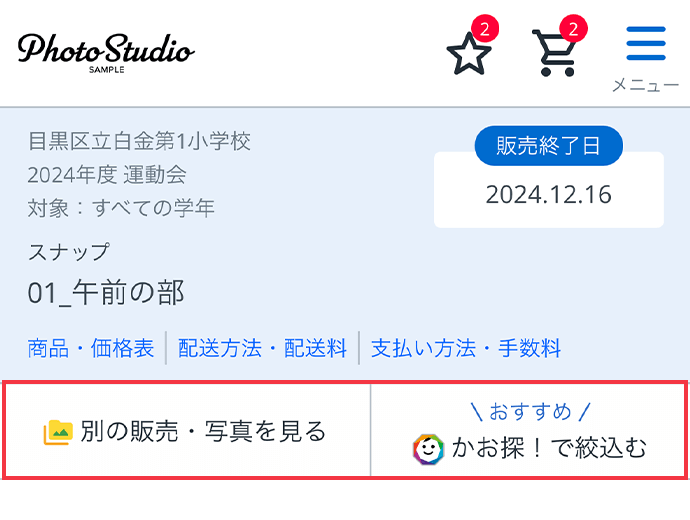
Task: Open the shopping cart icon
Action: [555, 54]
